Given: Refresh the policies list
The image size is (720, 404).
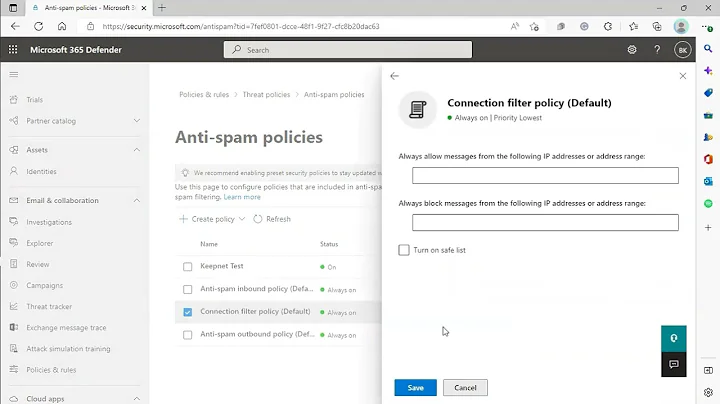Looking at the screenshot, I should (x=272, y=219).
